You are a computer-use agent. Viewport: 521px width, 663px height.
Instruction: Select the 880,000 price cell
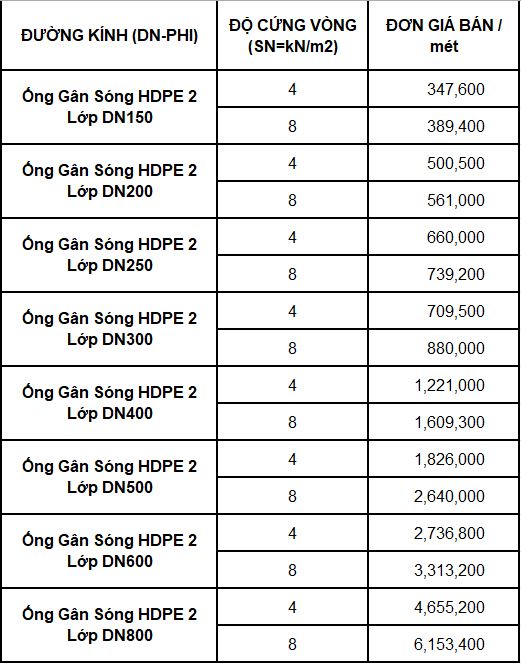[444, 348]
